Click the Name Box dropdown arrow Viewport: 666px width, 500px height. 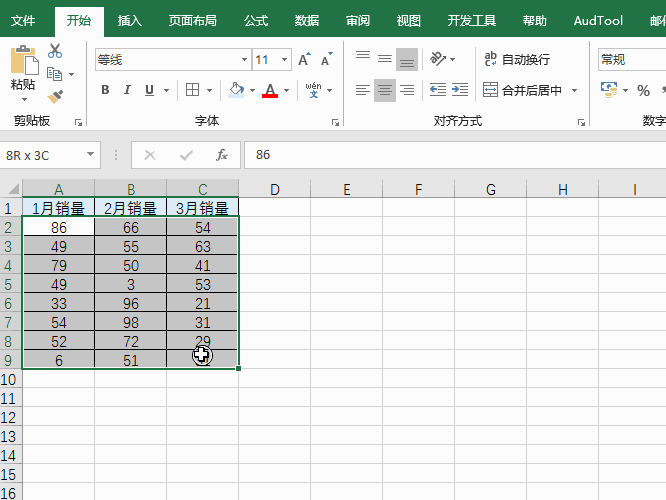point(90,155)
